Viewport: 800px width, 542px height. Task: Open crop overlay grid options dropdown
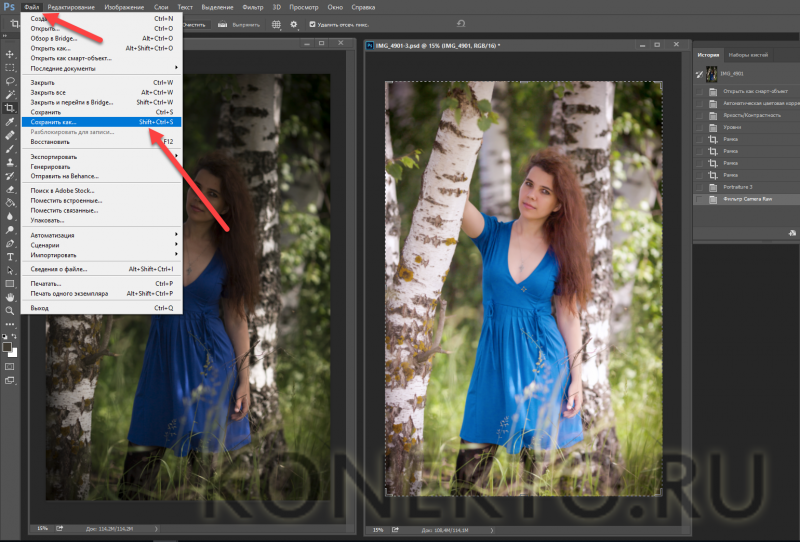[x=276, y=24]
